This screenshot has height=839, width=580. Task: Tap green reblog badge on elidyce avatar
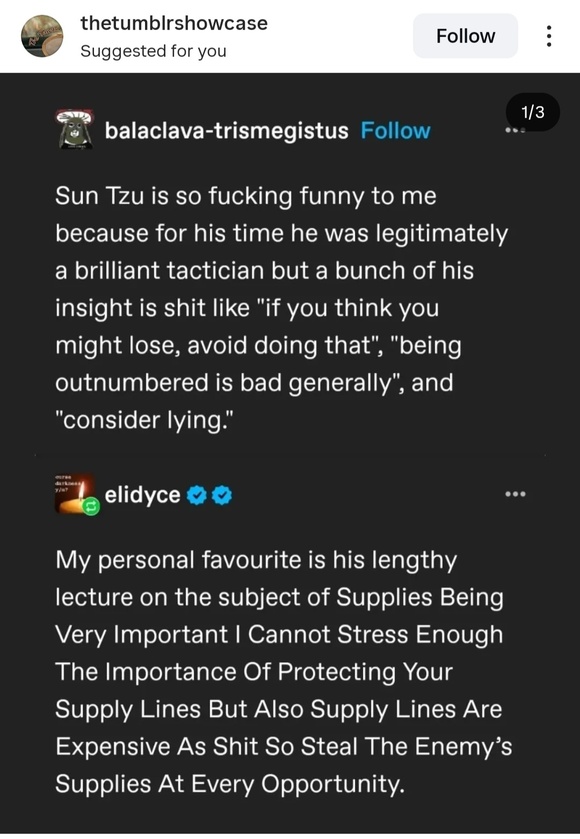pos(91,506)
